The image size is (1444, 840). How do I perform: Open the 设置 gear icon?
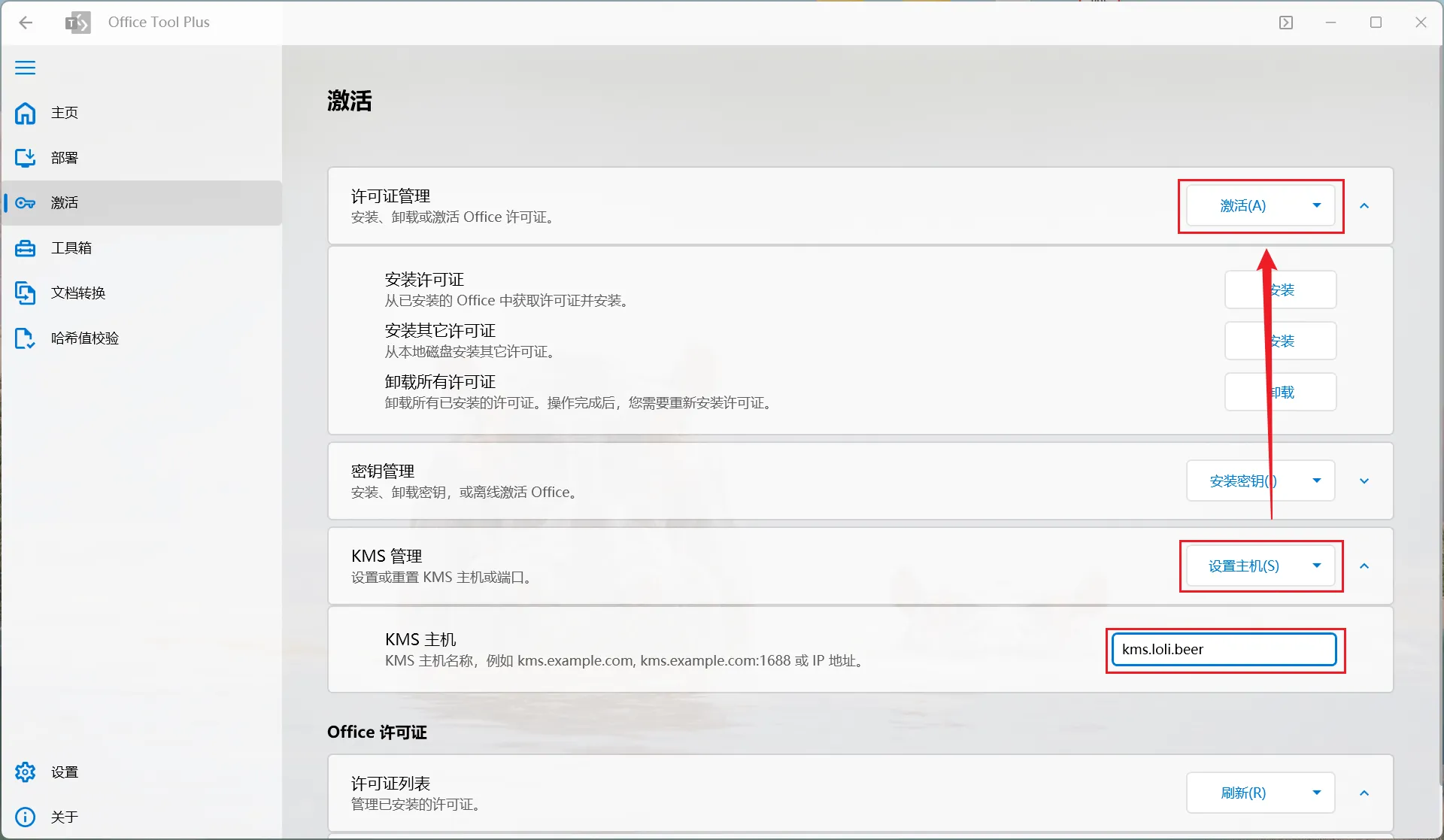25,772
